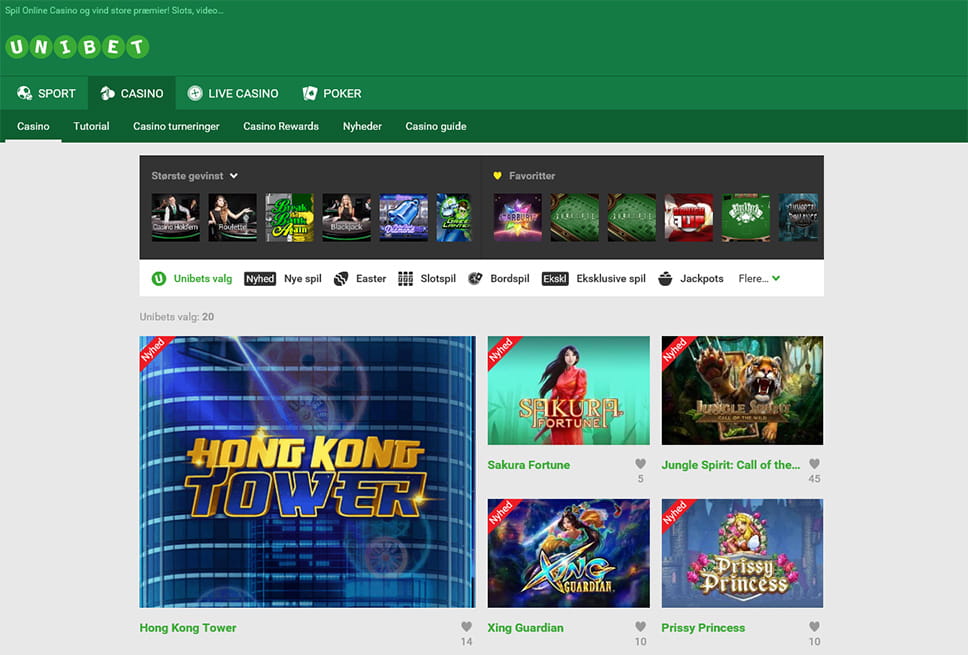The width and height of the screenshot is (968, 655).
Task: Click the Nyhed badge icon
Action: [x=260, y=278]
